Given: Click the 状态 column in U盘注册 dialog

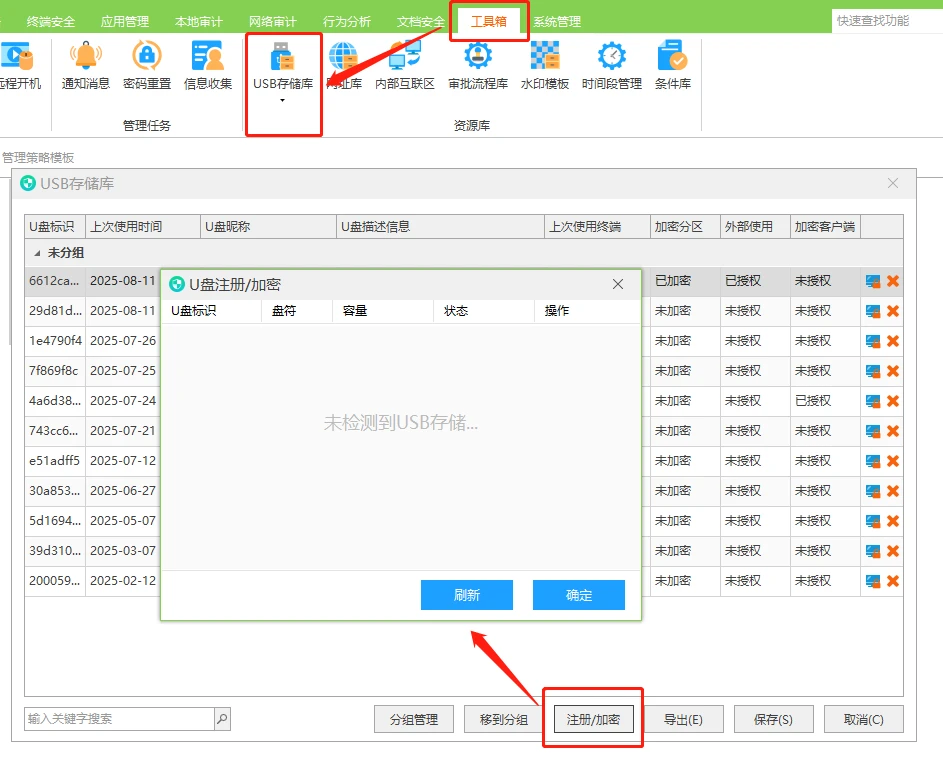Looking at the screenshot, I should (484, 311).
